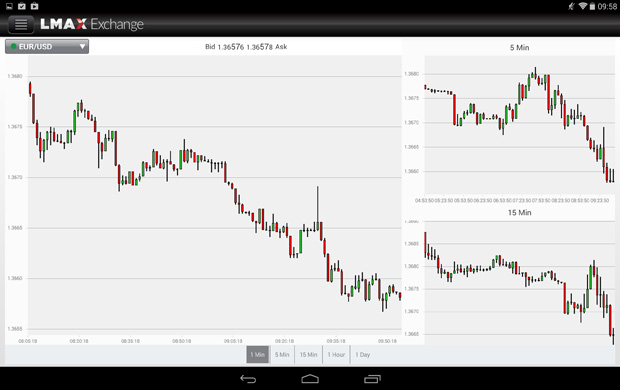
Task: Open the image notification icon in the status bar
Action: pos(9,6)
